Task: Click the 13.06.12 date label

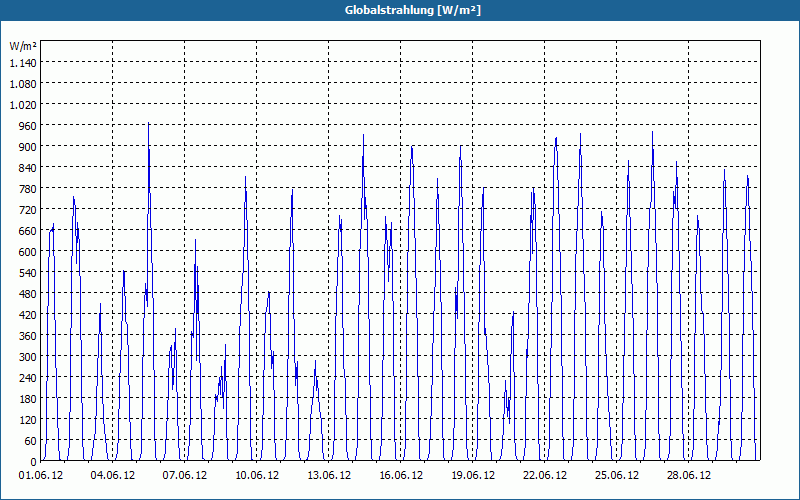Action: (329, 476)
